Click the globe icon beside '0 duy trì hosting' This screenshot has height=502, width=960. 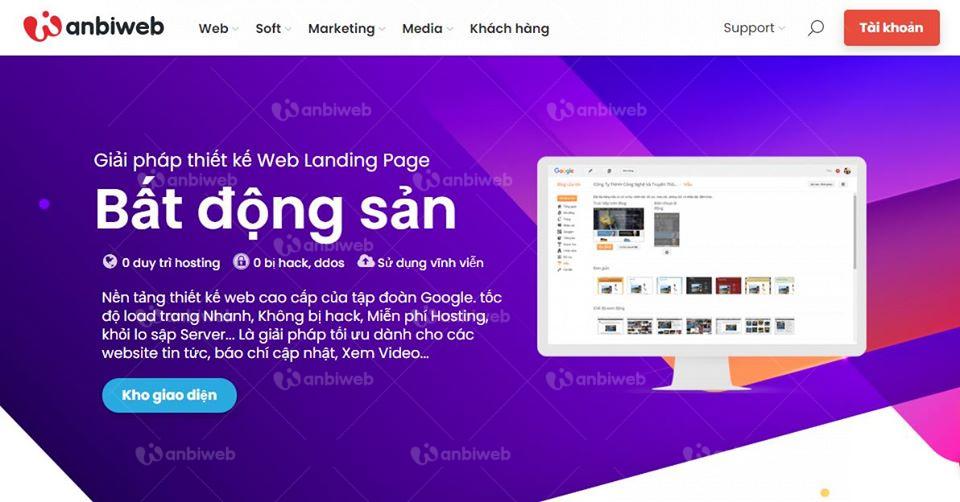110,262
